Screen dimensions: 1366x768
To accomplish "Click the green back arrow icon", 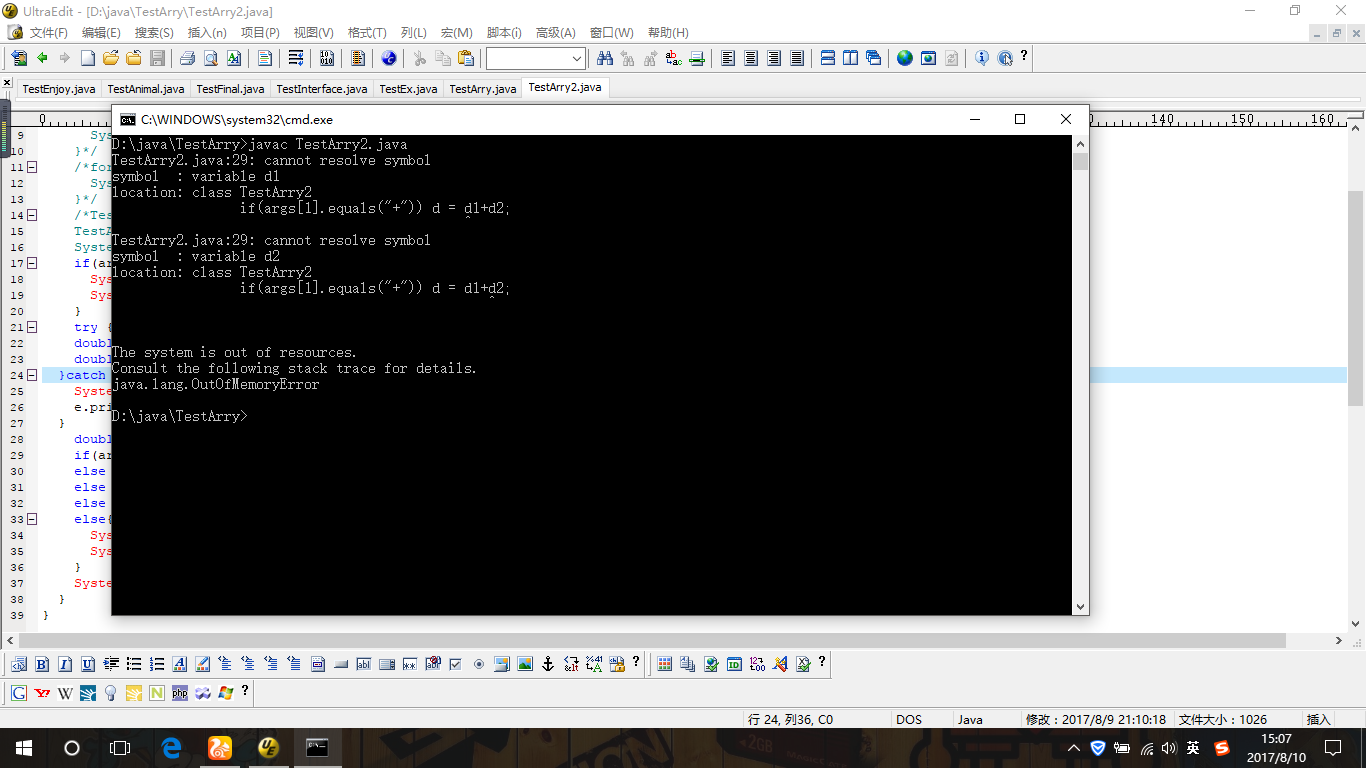I will [43, 58].
